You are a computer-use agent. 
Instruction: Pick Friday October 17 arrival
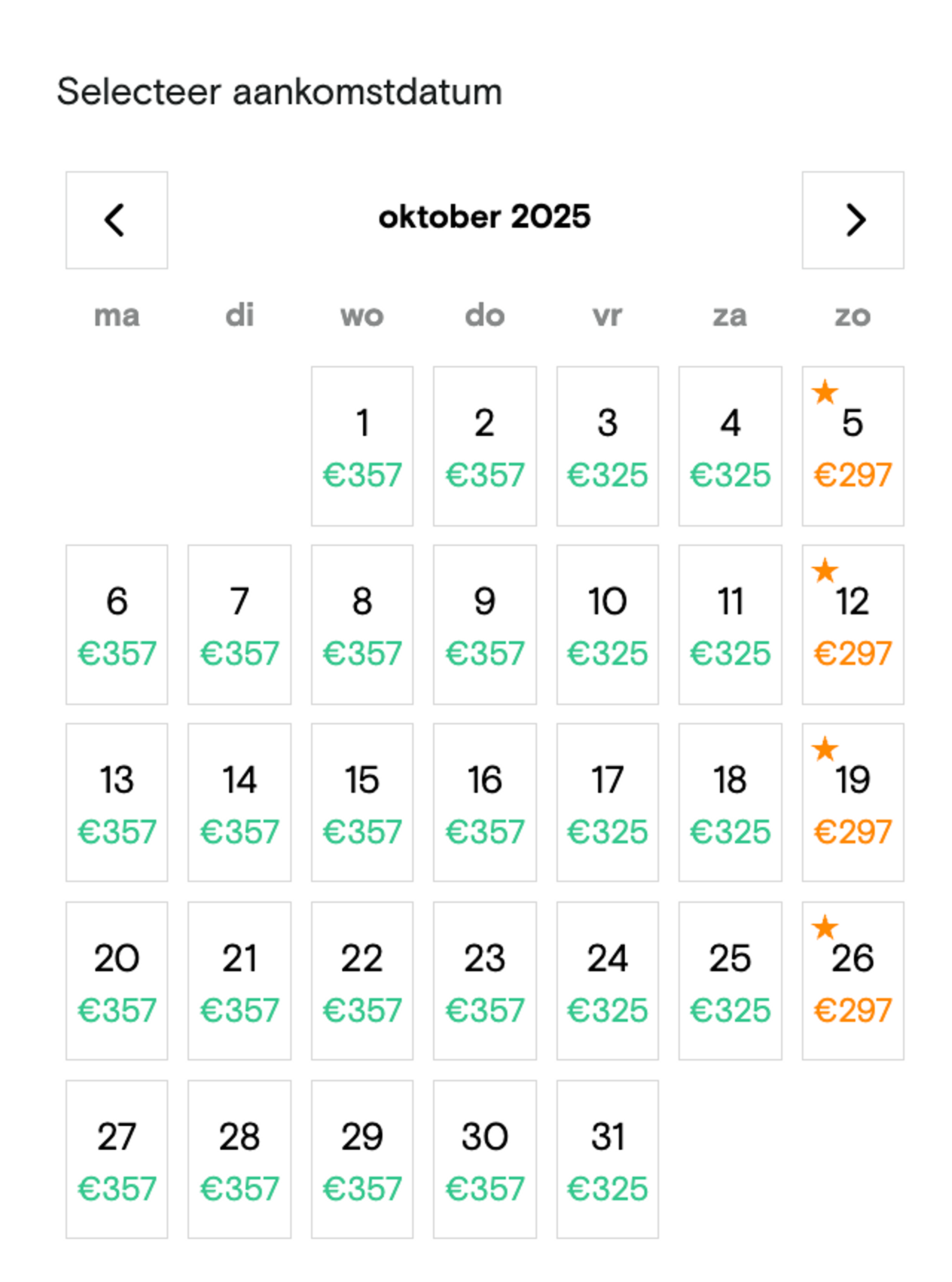607,802
